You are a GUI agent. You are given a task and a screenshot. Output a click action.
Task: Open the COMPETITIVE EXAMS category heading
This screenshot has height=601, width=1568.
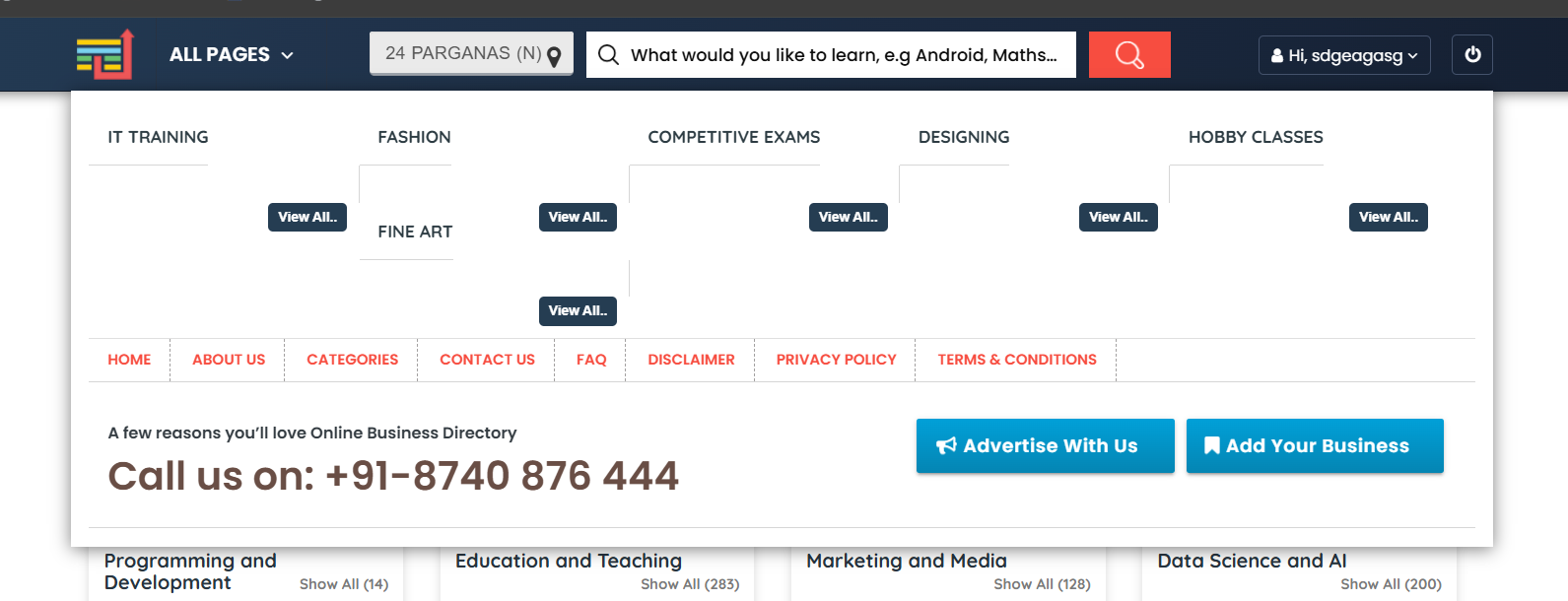733,137
